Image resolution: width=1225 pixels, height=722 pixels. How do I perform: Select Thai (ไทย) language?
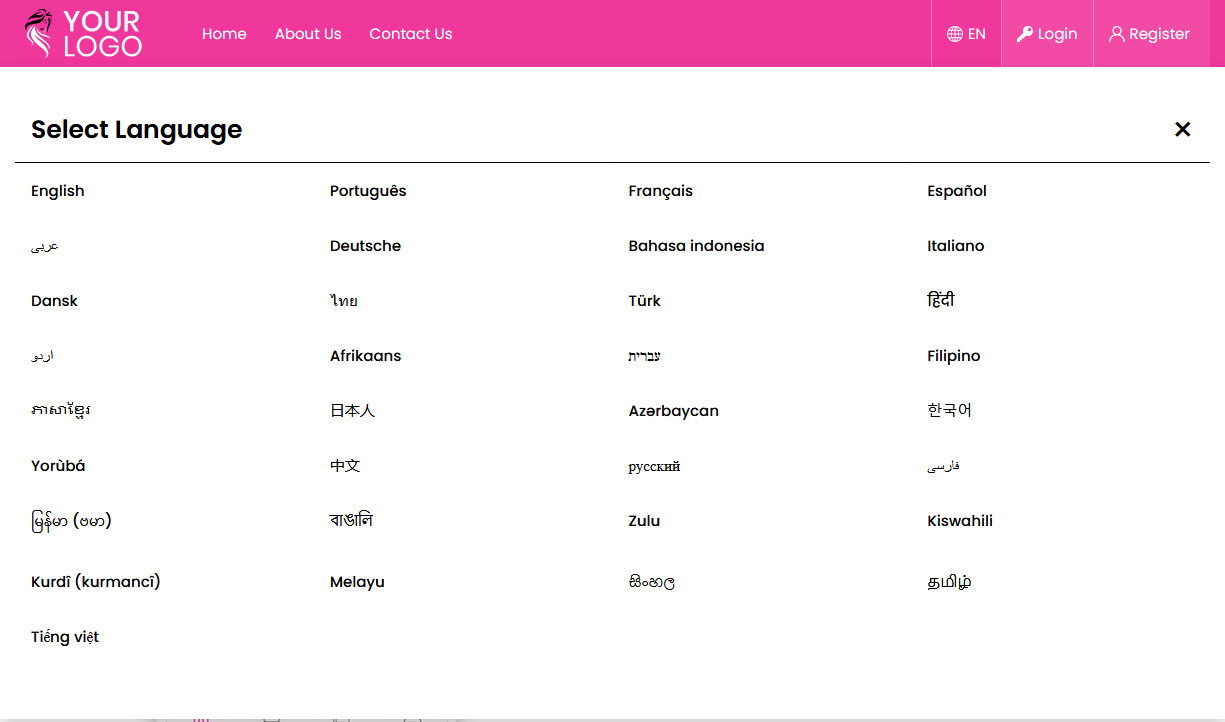344,301
